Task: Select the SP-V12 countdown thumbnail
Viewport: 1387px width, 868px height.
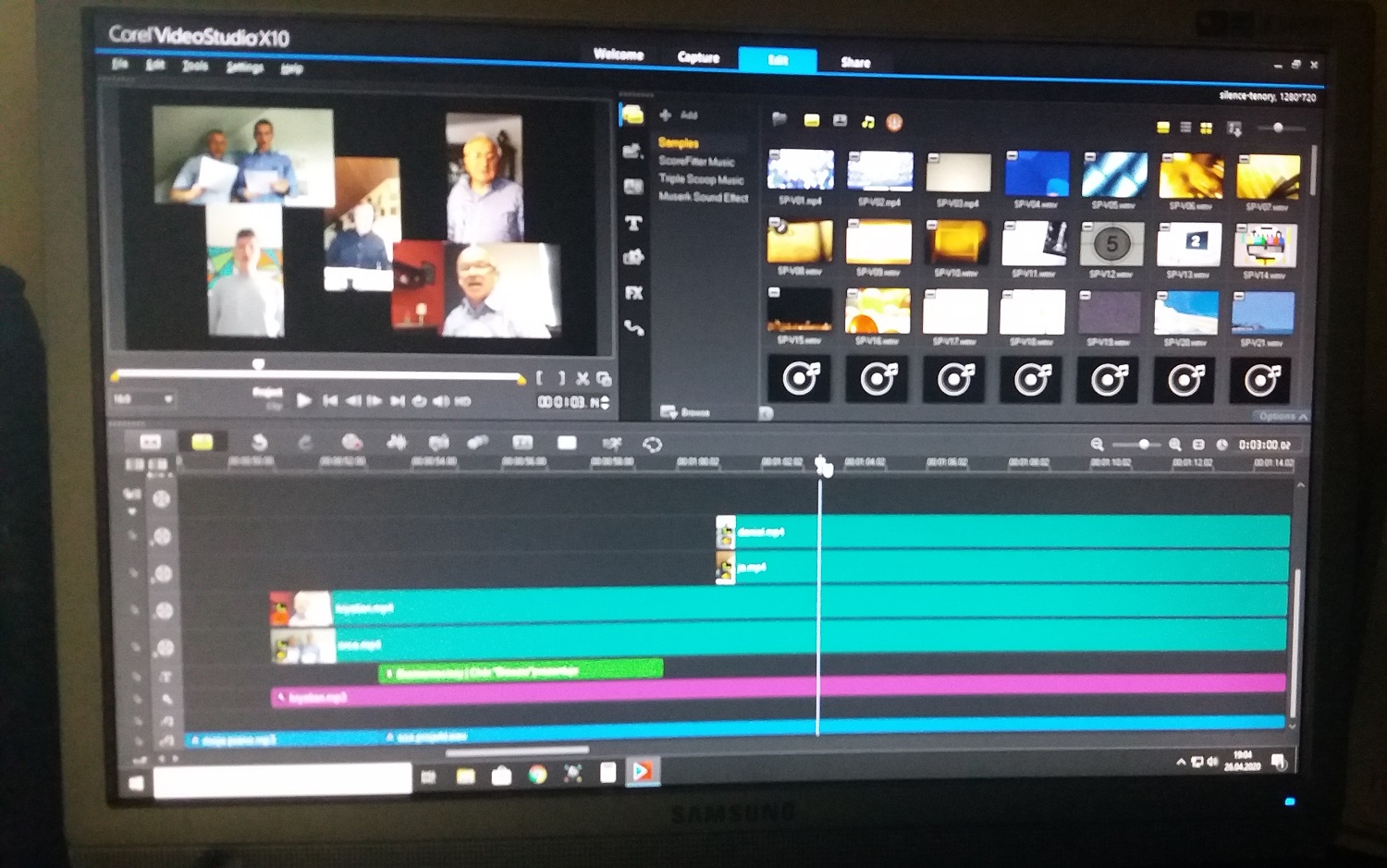Action: pos(1111,244)
